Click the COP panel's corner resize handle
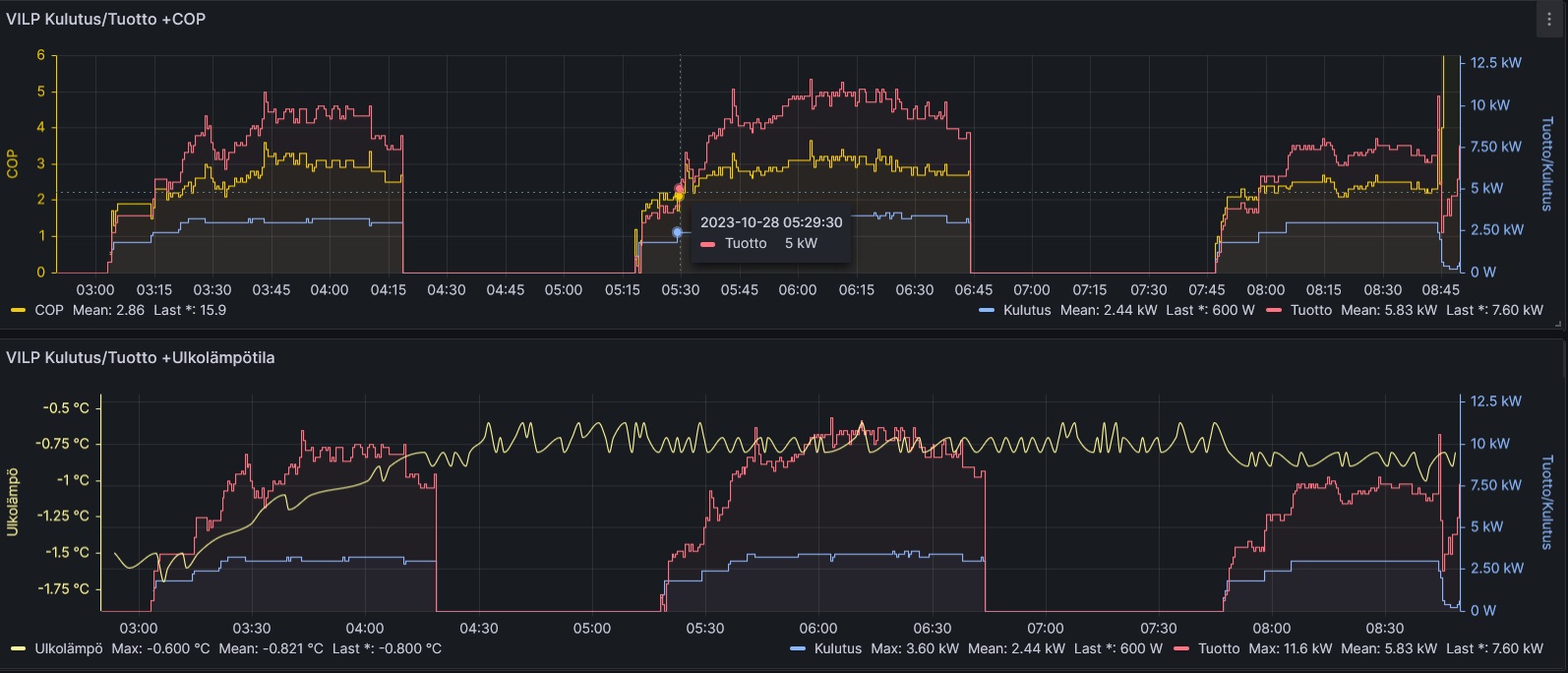This screenshot has height=673, width=1568. click(1558, 323)
